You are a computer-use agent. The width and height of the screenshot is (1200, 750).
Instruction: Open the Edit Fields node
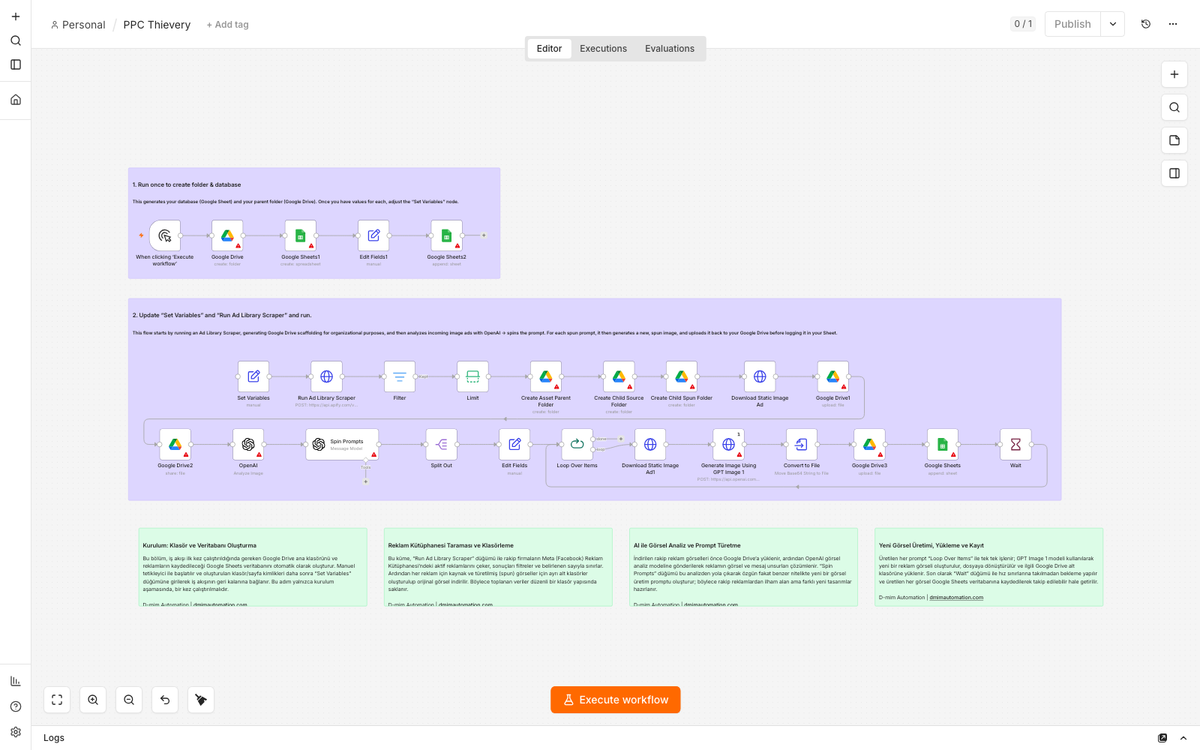[x=514, y=445]
